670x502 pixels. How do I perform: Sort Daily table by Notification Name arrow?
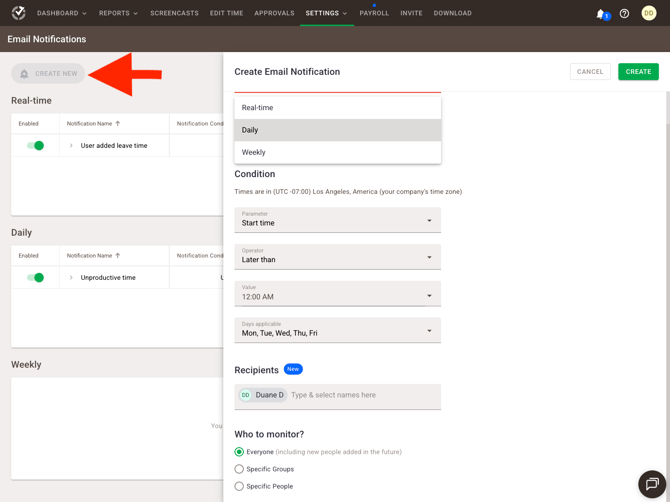click(118, 255)
